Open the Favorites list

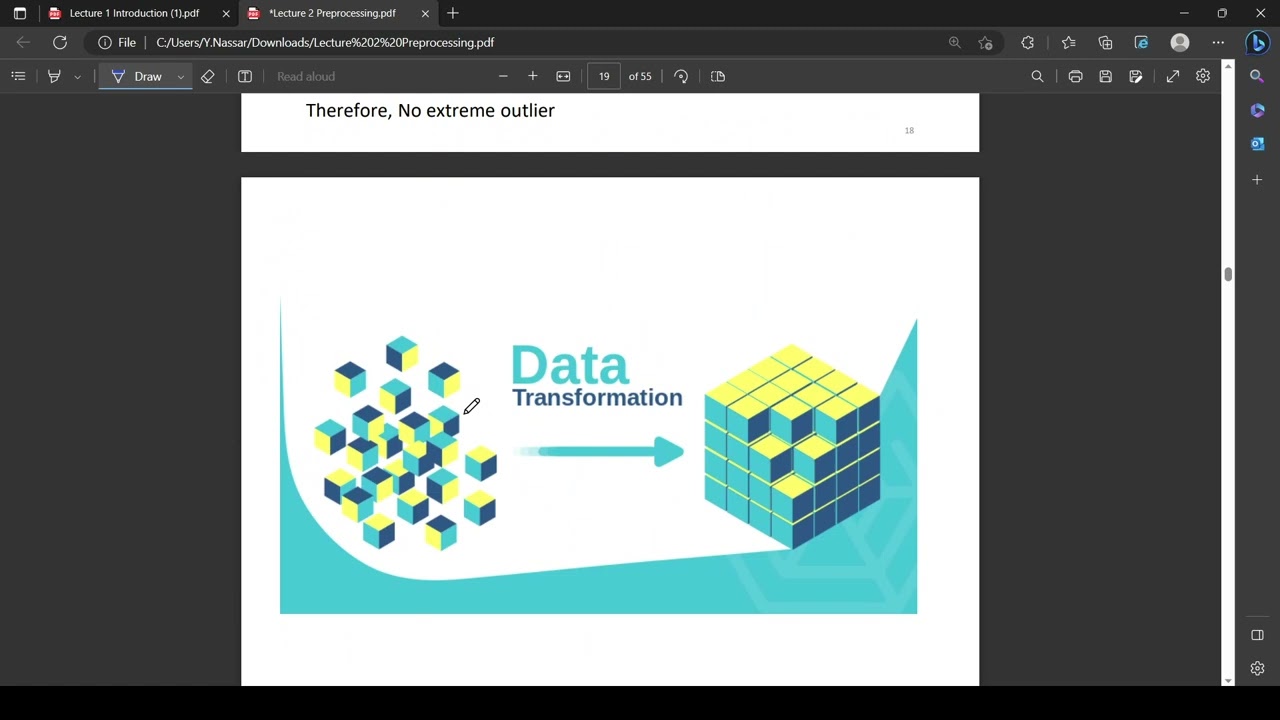tap(1068, 43)
